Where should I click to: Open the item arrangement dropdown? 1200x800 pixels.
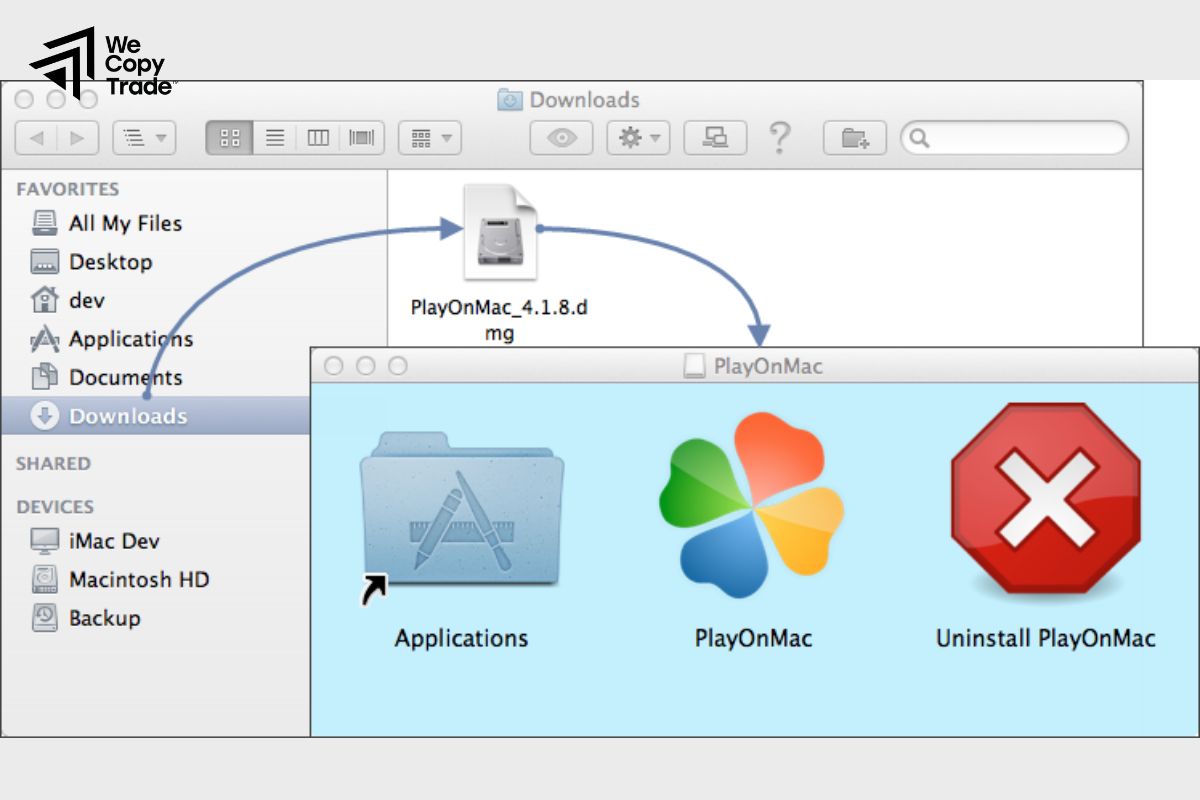429,138
